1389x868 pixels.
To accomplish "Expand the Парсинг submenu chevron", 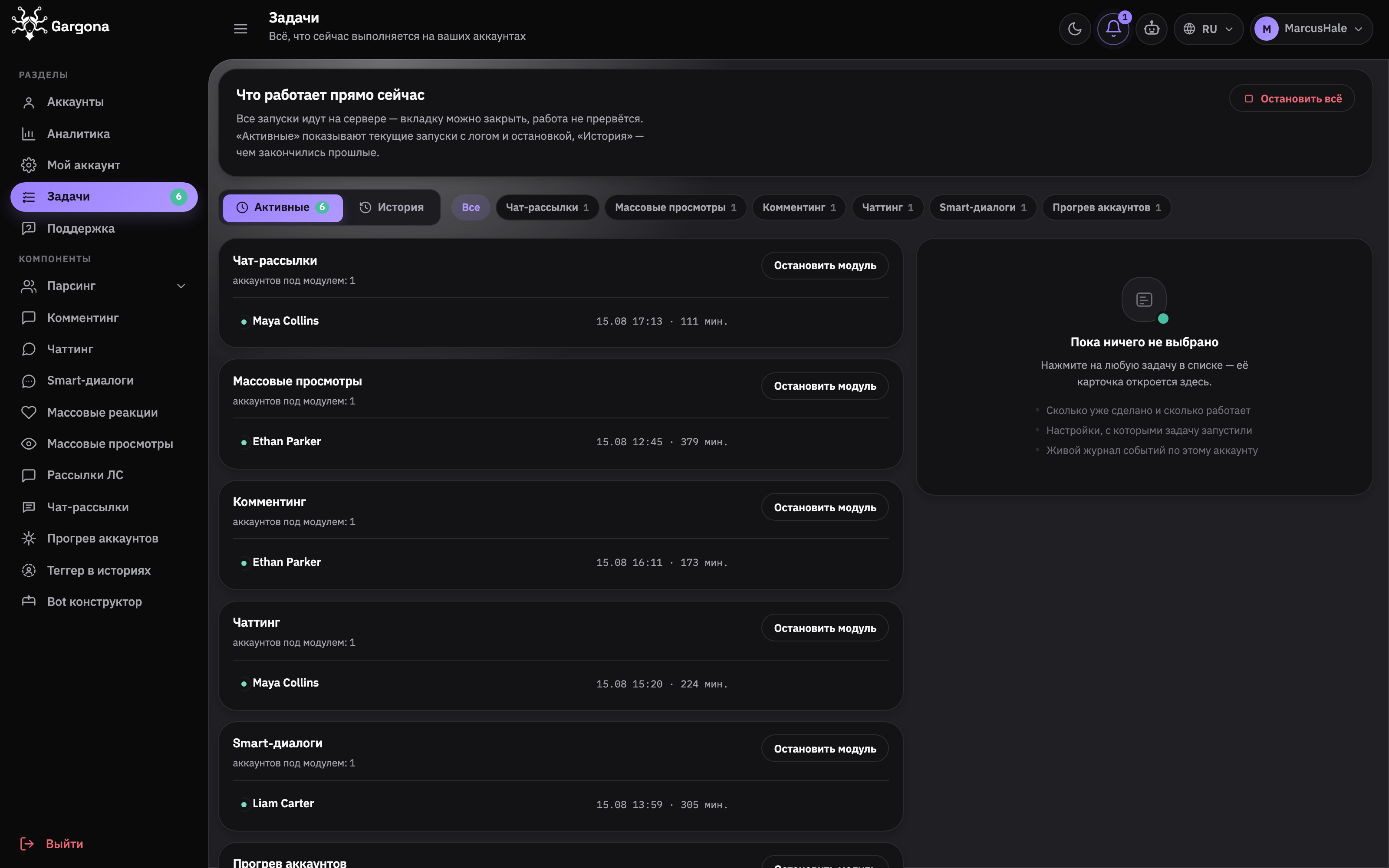I will click(181, 286).
